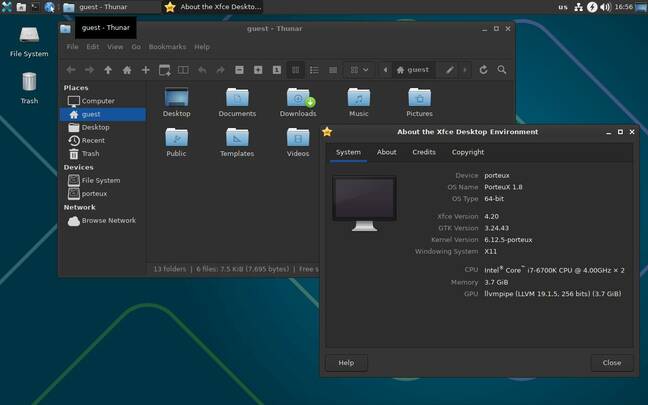The height and width of the screenshot is (405, 648).
Task: Zoom out with the minus icon
Action: point(239,70)
